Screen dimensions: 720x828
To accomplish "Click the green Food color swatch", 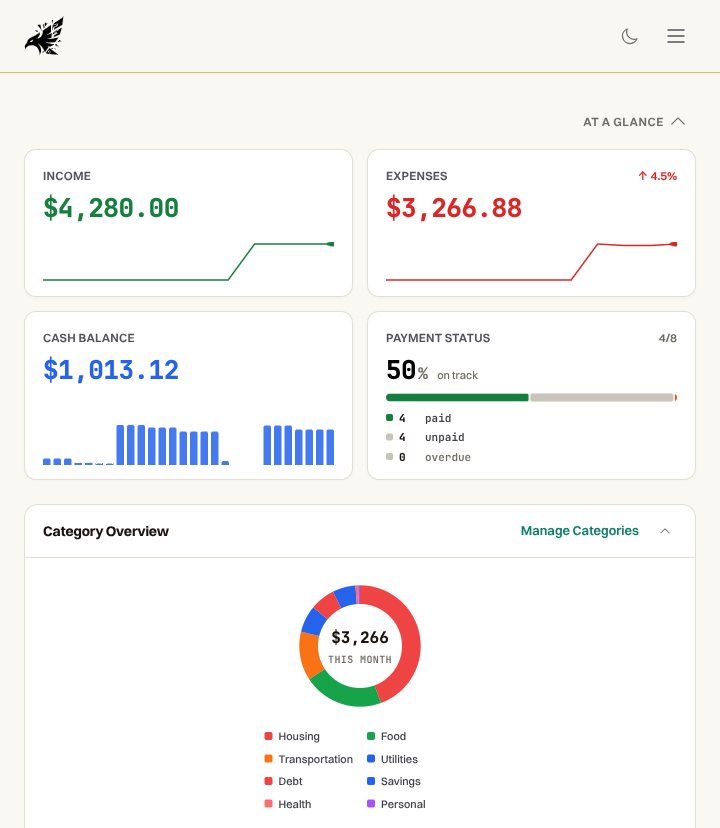I will [371, 736].
